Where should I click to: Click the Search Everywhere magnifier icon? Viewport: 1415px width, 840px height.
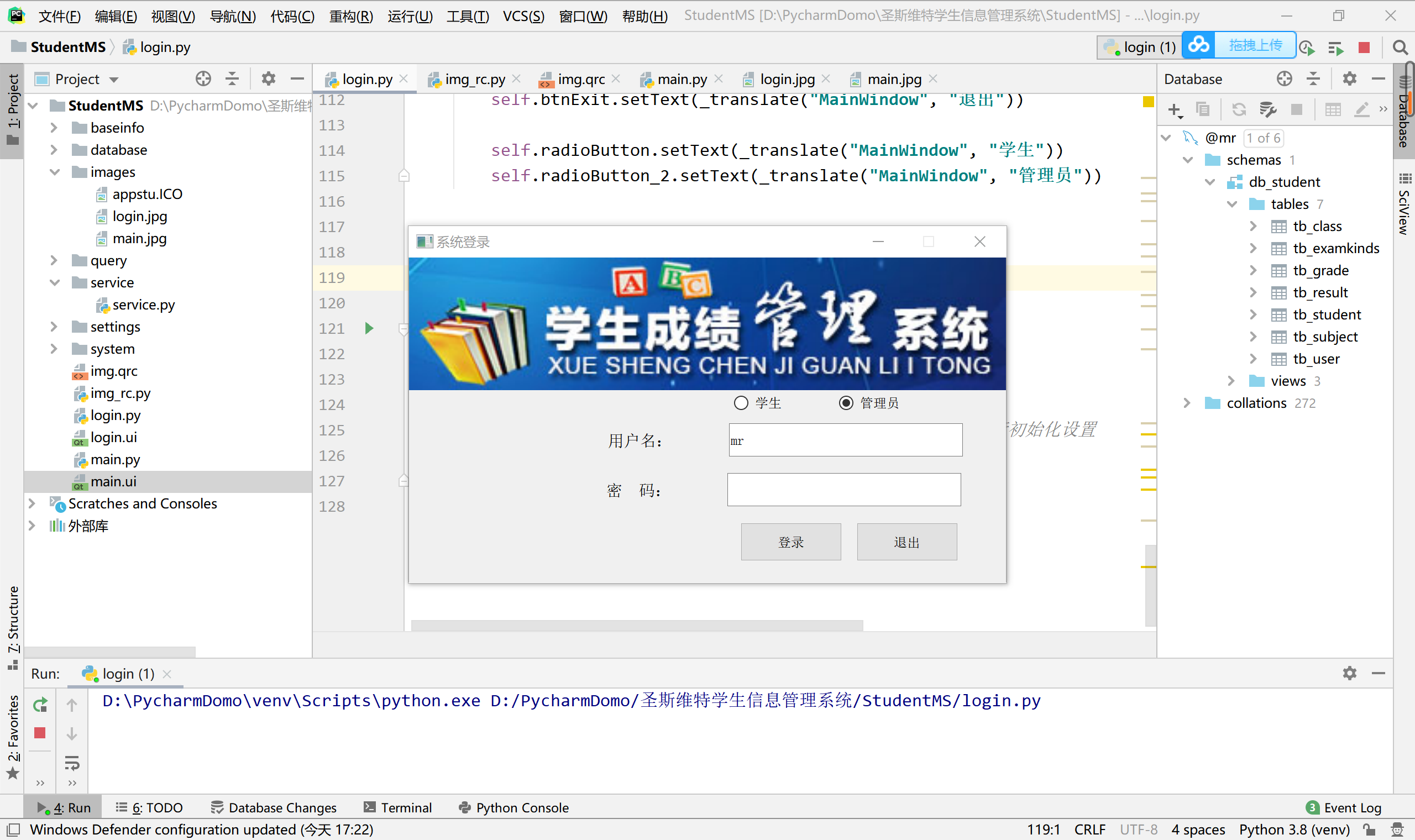point(1400,48)
